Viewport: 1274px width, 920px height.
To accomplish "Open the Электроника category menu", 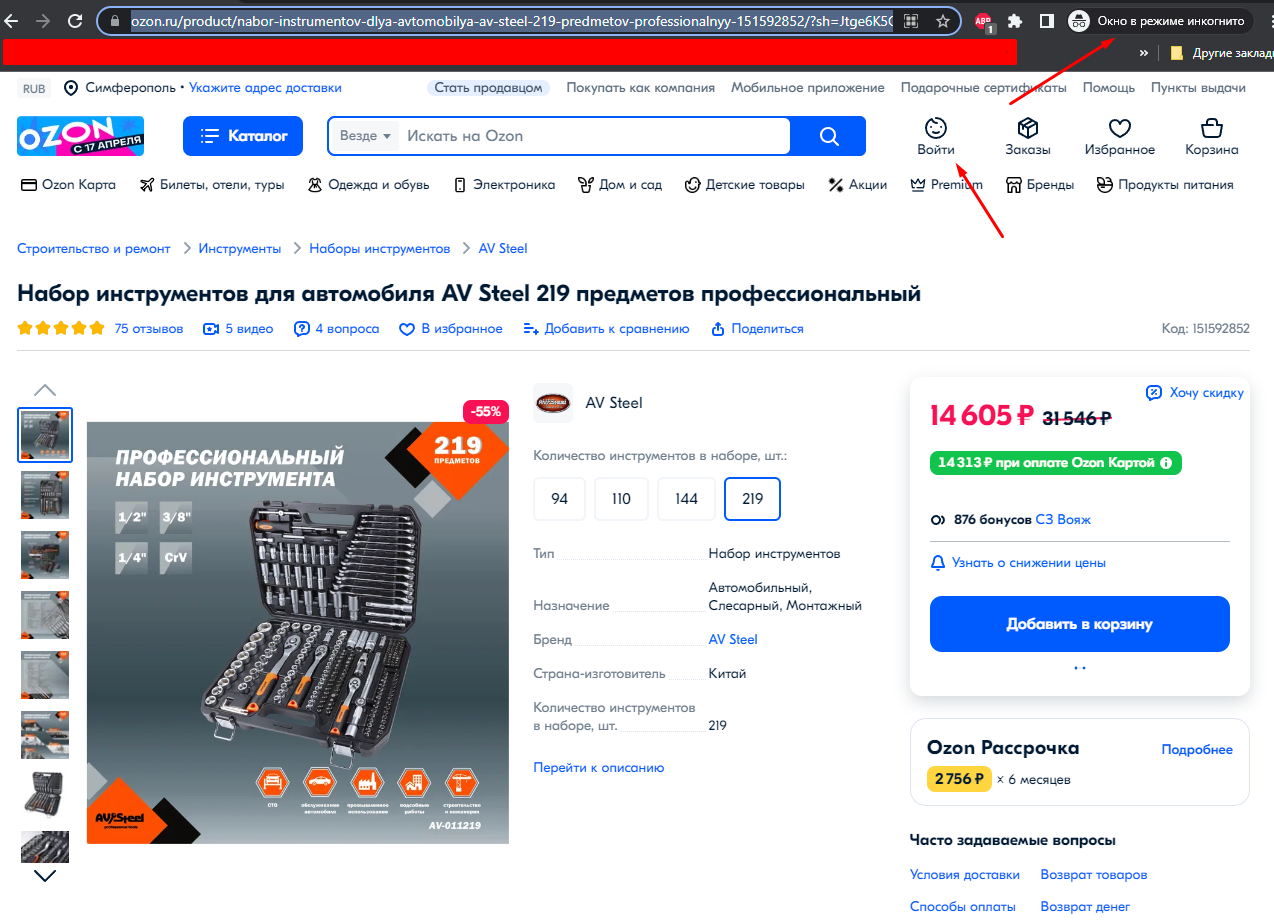I will [504, 185].
